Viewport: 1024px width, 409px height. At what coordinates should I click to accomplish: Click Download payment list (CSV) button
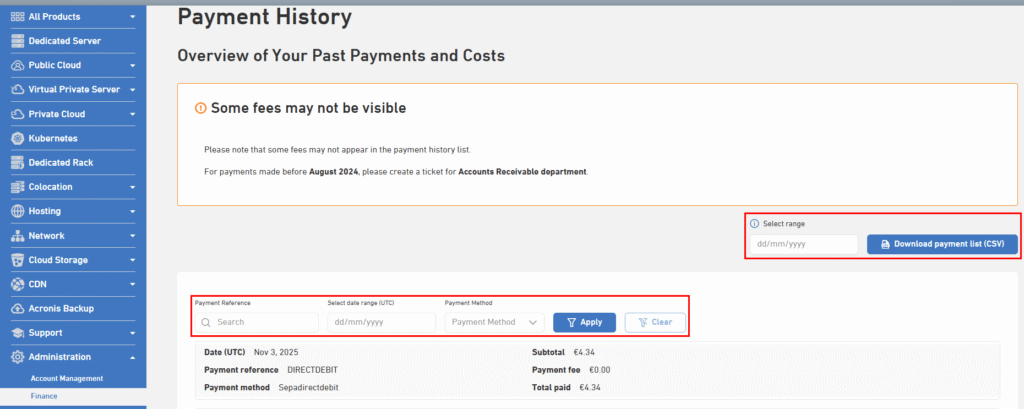(x=941, y=244)
